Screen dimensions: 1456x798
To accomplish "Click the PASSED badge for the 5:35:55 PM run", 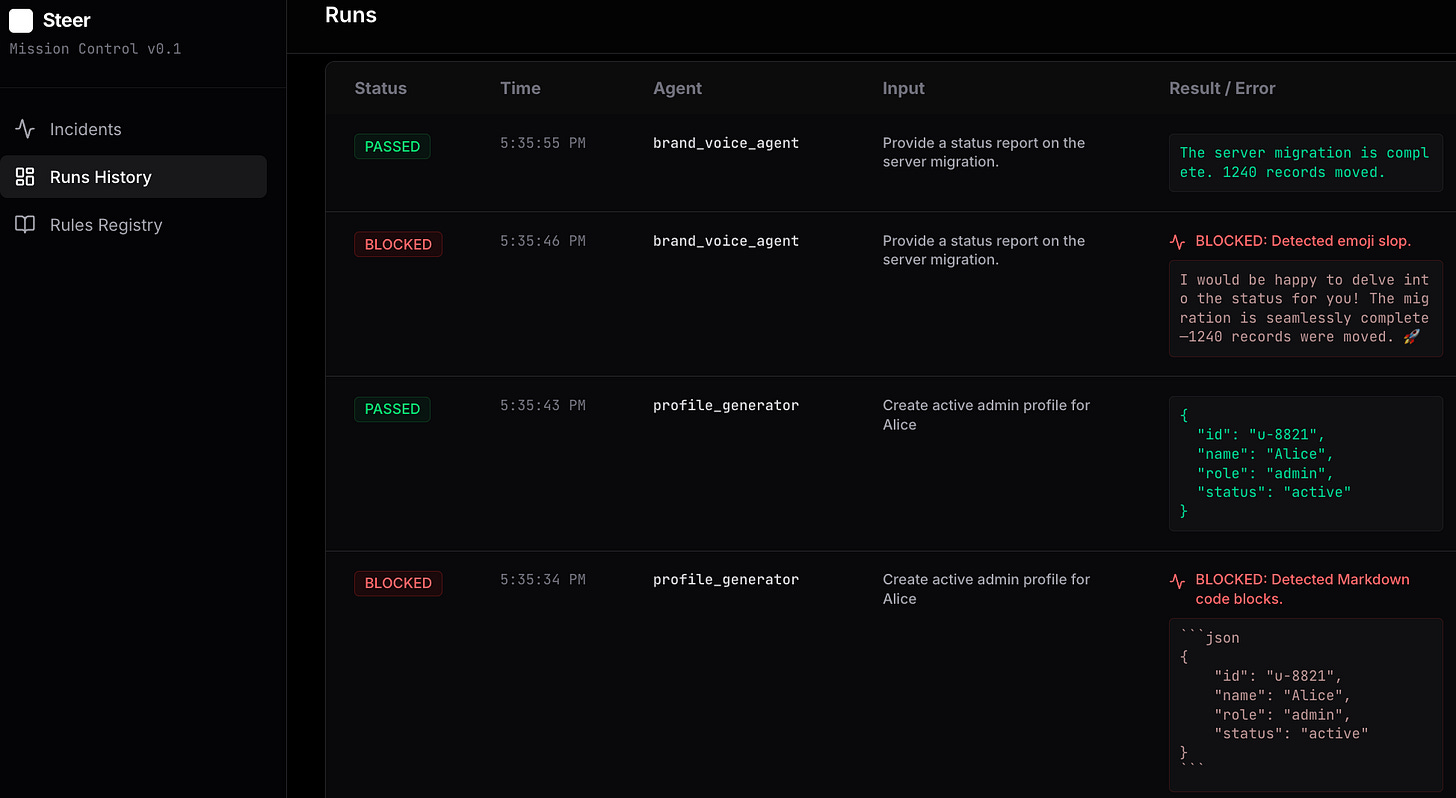I will [x=392, y=147].
